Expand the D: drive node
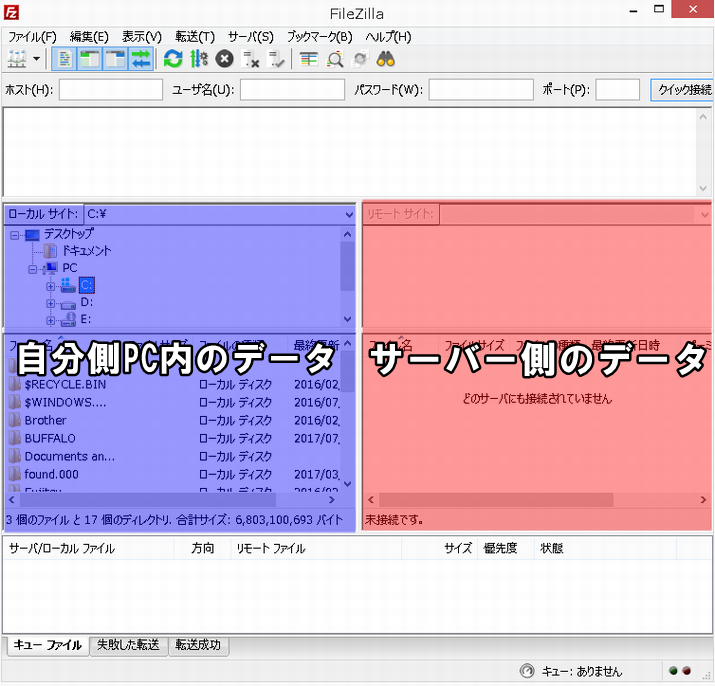The width and height of the screenshot is (715, 686). tap(51, 303)
